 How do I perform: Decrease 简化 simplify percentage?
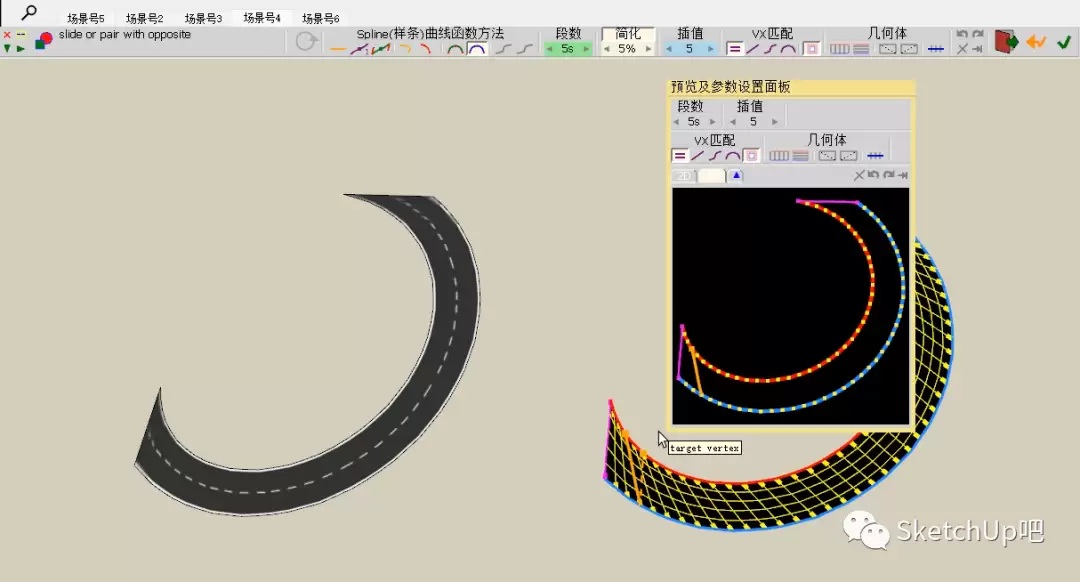(607, 49)
